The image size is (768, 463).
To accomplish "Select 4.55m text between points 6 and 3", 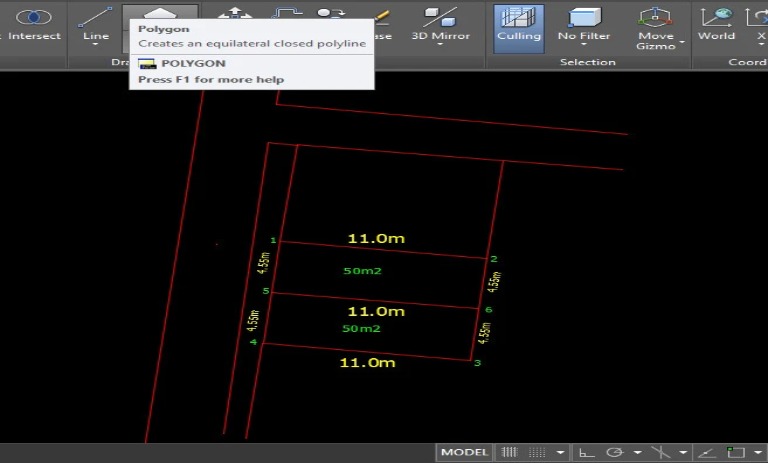I will pos(484,333).
